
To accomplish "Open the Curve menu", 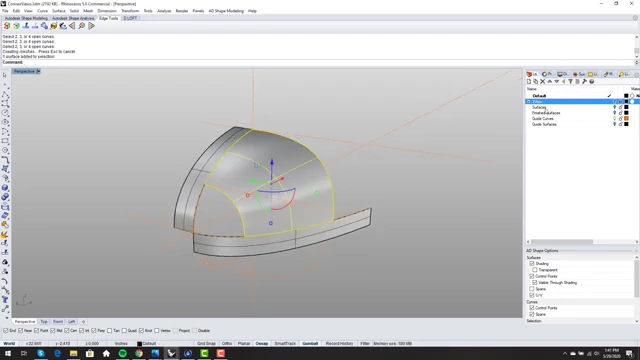I will [x=42, y=11].
